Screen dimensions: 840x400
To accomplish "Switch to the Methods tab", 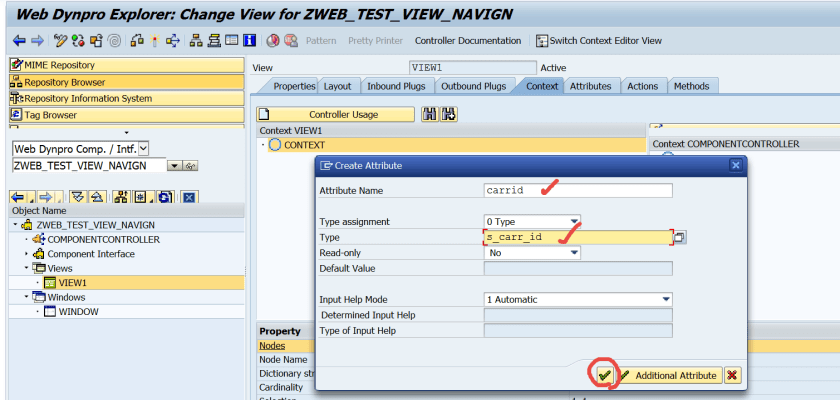I will (692, 86).
